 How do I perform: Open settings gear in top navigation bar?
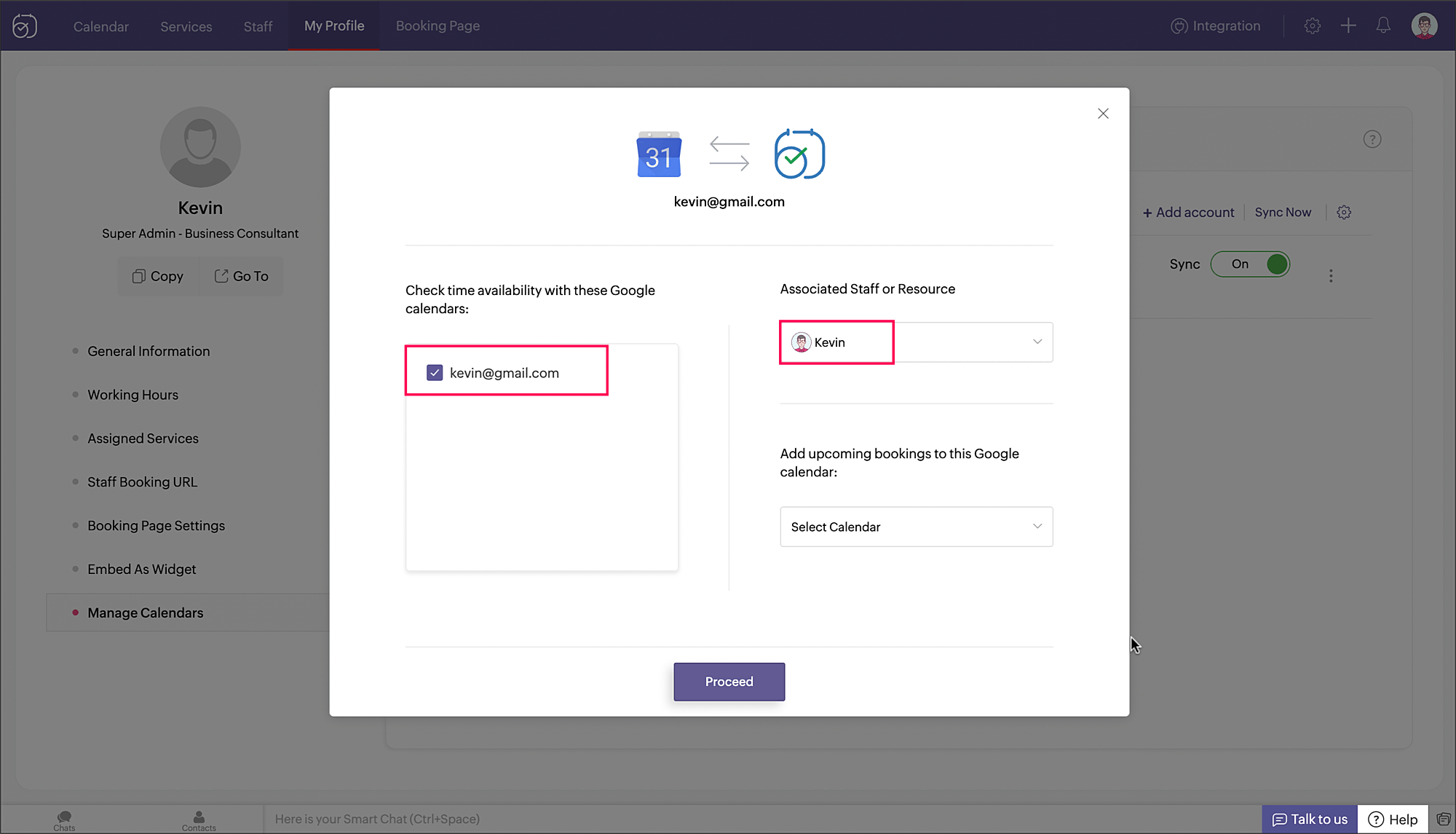coord(1312,26)
